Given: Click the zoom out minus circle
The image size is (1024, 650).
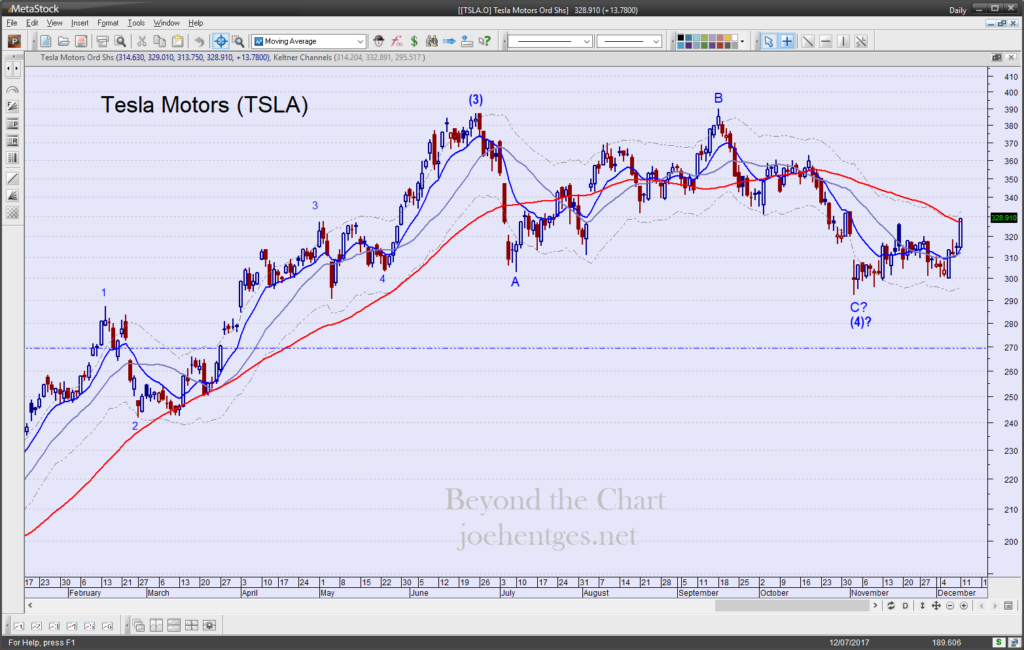Looking at the screenshot, I should click(x=950, y=606).
